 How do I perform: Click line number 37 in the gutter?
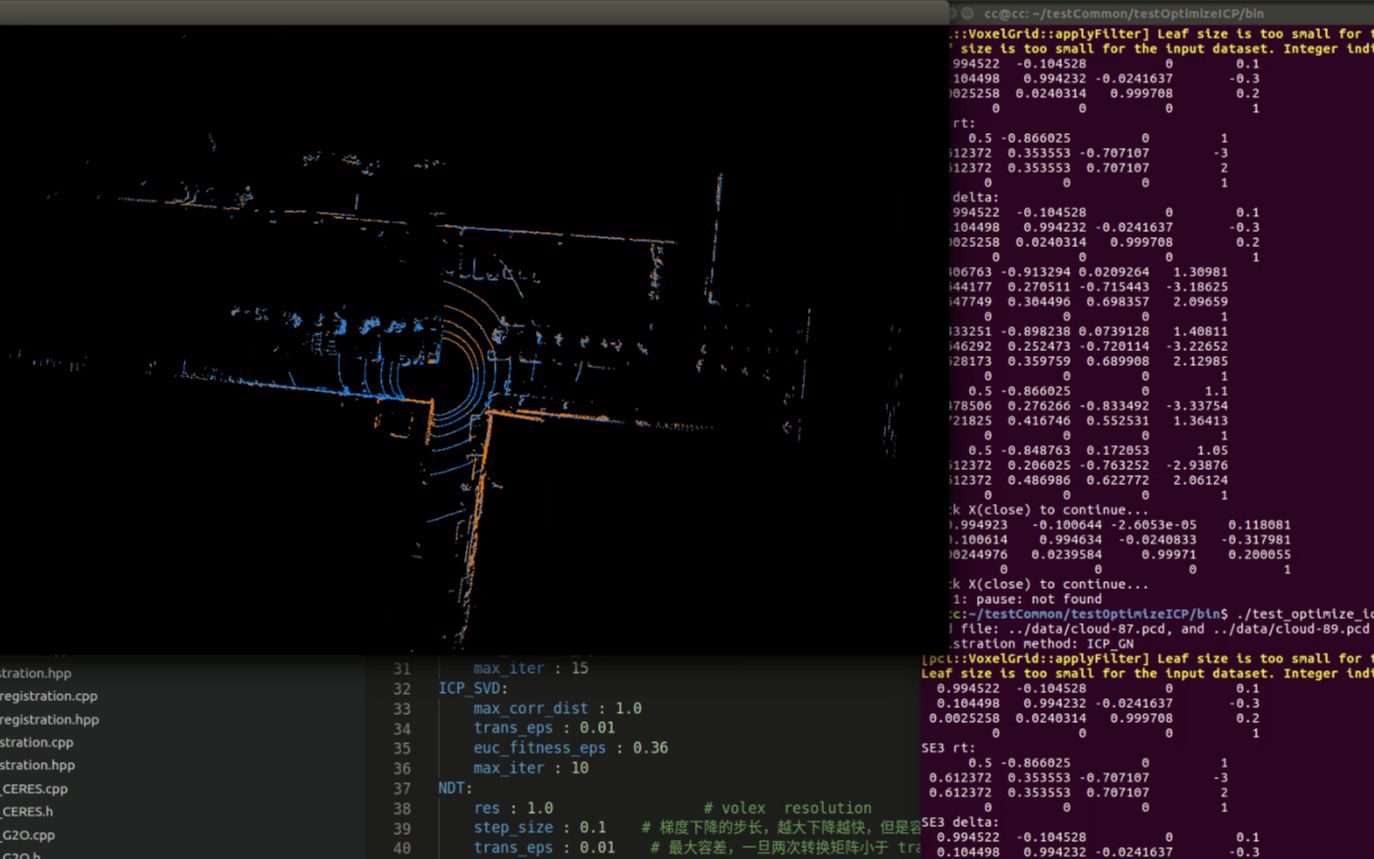401,788
